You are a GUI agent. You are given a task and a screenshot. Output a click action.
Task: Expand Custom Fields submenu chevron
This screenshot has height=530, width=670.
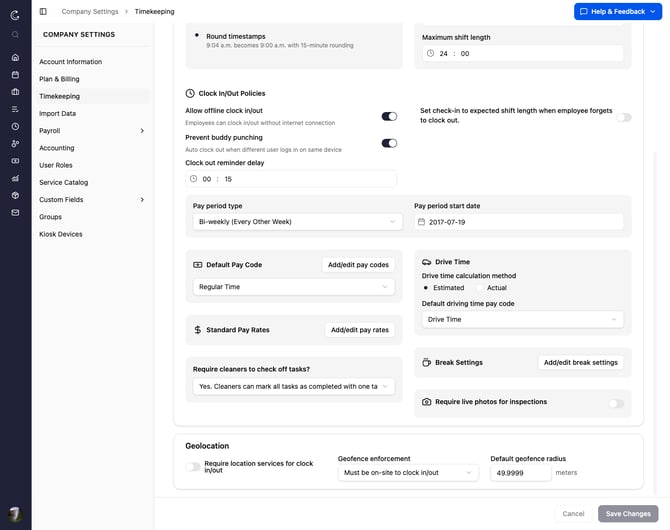pos(142,200)
